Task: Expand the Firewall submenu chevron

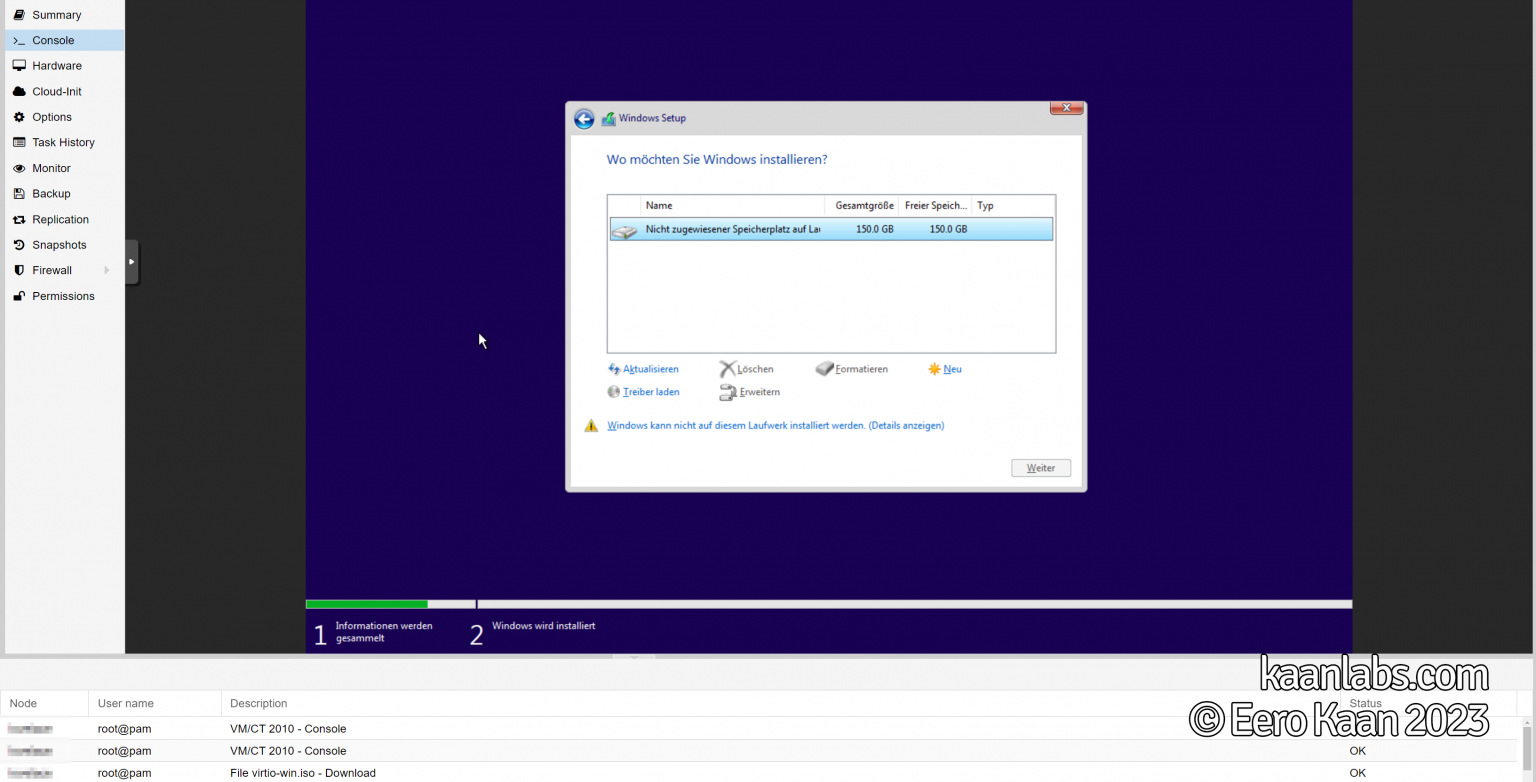Action: pos(107,270)
